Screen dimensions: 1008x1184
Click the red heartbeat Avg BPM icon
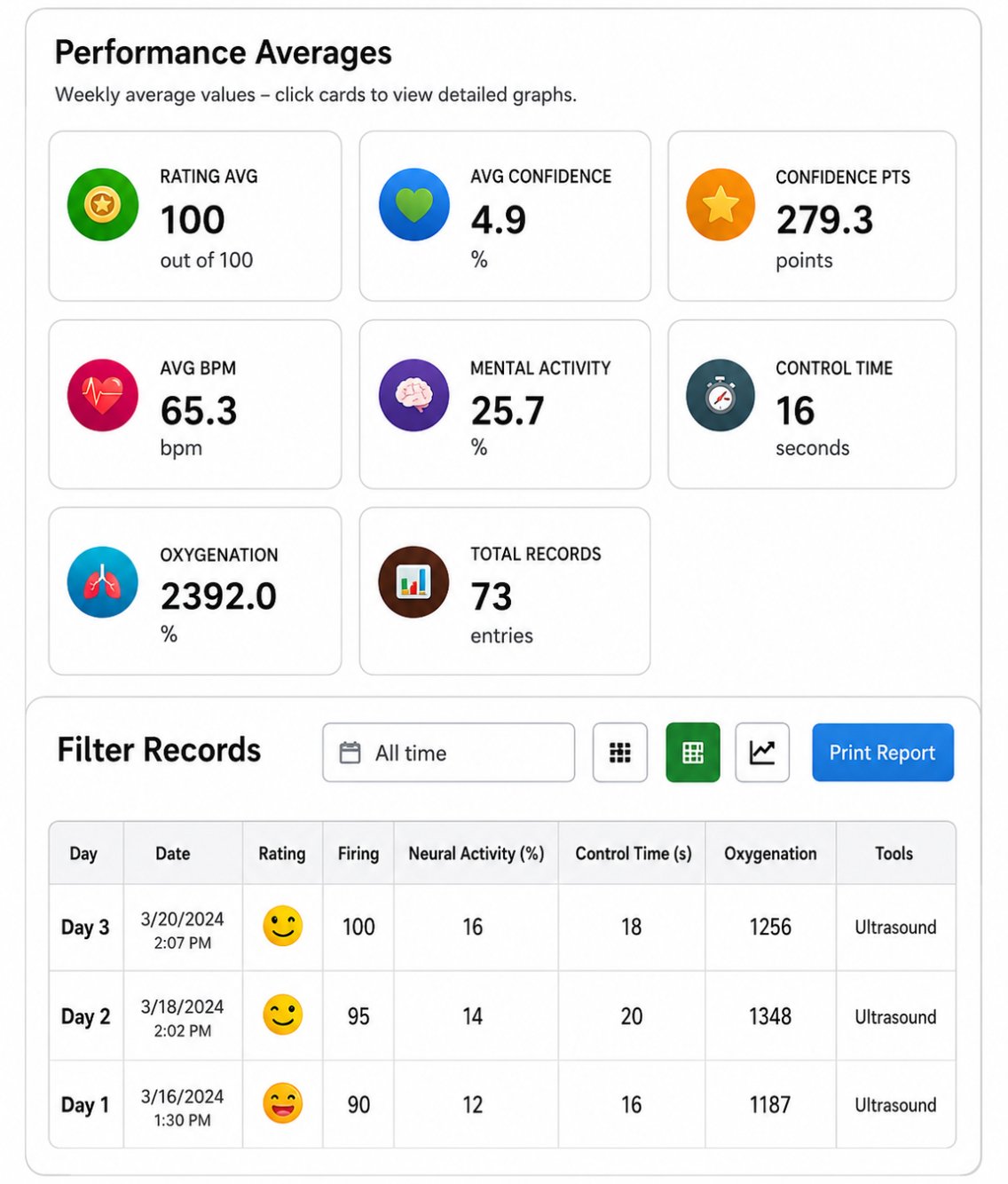[x=103, y=395]
